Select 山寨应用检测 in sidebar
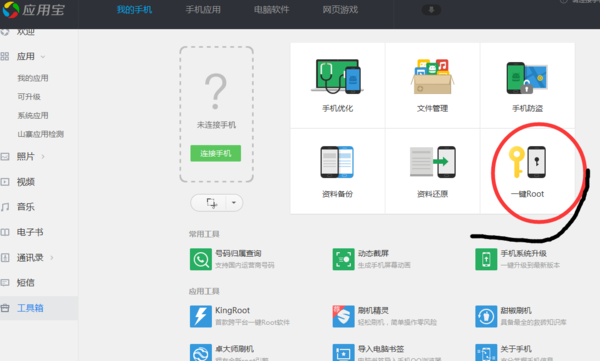The height and width of the screenshot is (361, 600). click(41, 134)
